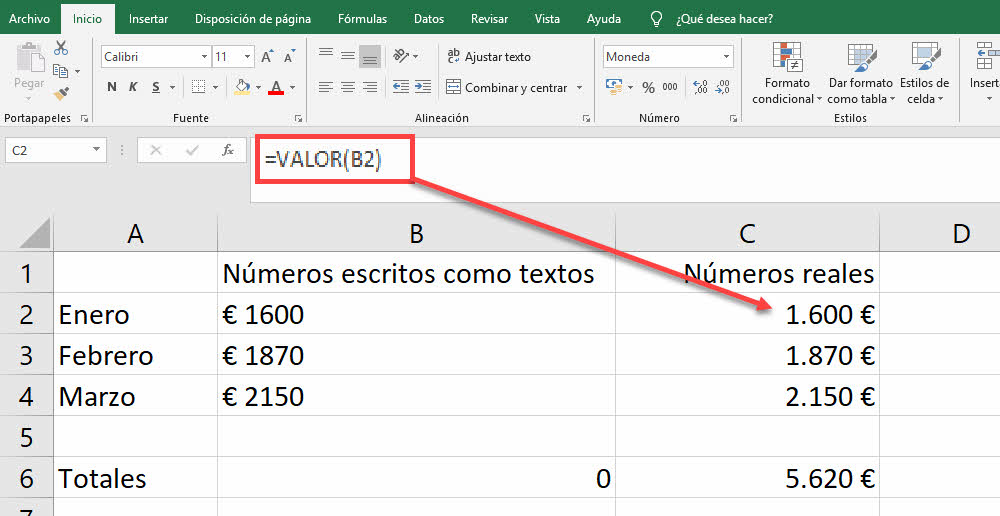Select the Format Painter brush icon

[61, 93]
